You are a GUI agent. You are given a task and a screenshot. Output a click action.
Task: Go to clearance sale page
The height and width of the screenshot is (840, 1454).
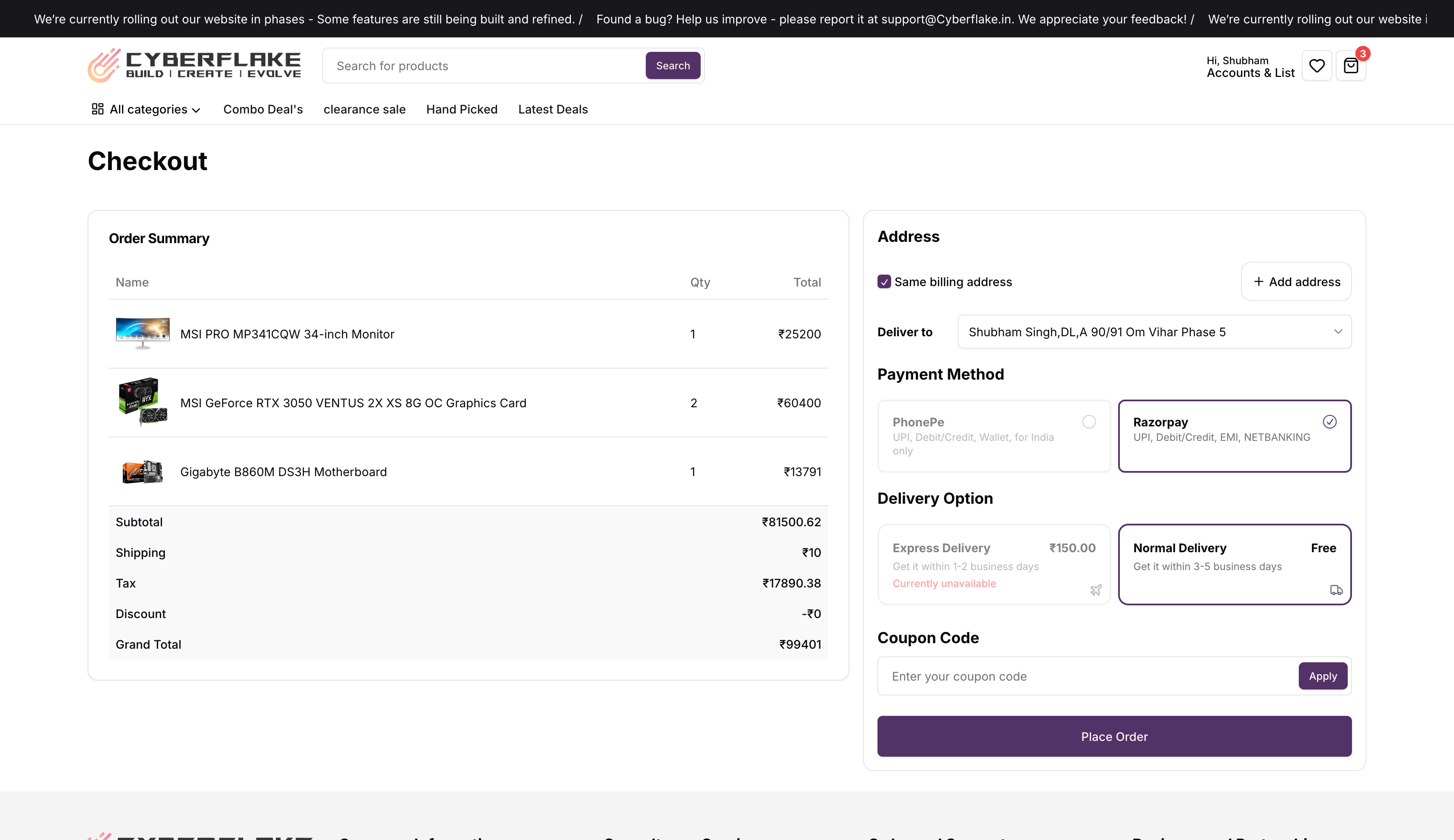364,110
